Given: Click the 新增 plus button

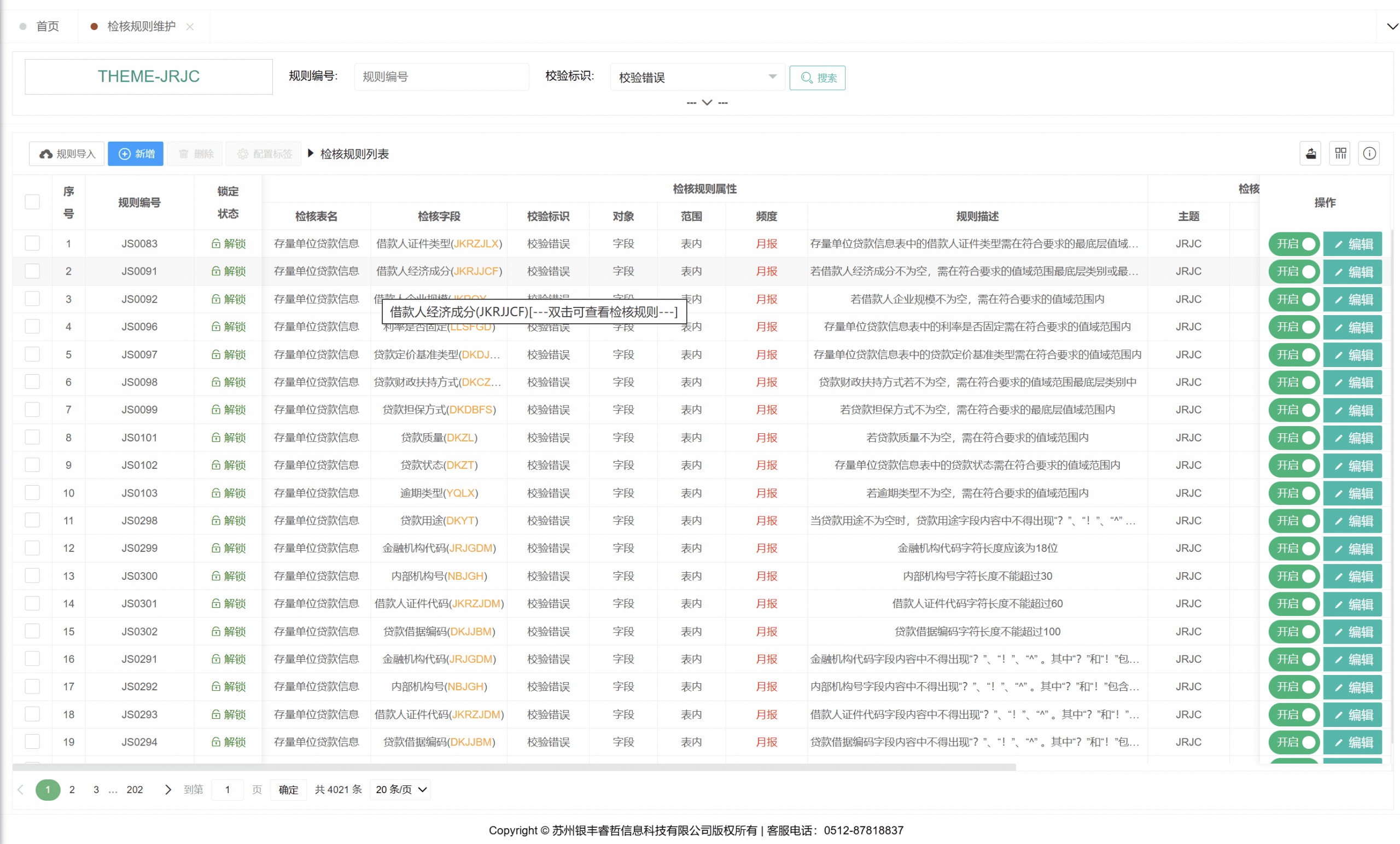Looking at the screenshot, I should tap(136, 154).
